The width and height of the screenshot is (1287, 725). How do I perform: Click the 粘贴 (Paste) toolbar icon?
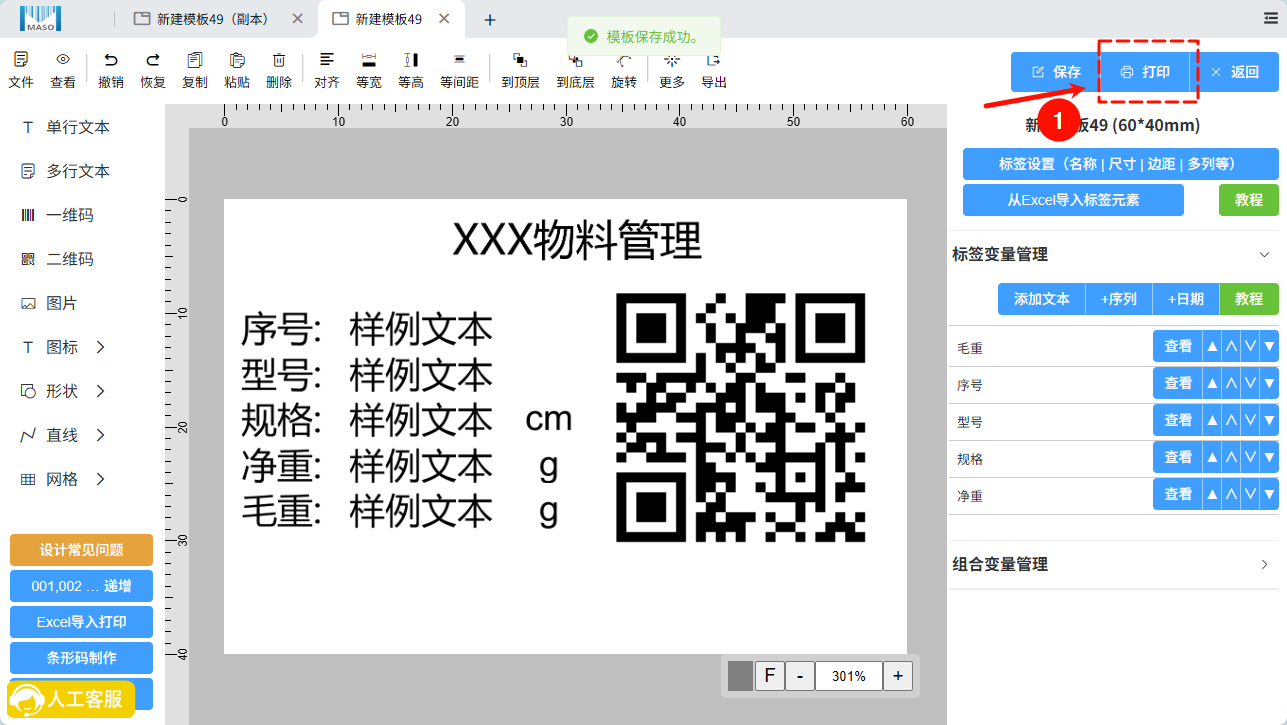(x=237, y=70)
